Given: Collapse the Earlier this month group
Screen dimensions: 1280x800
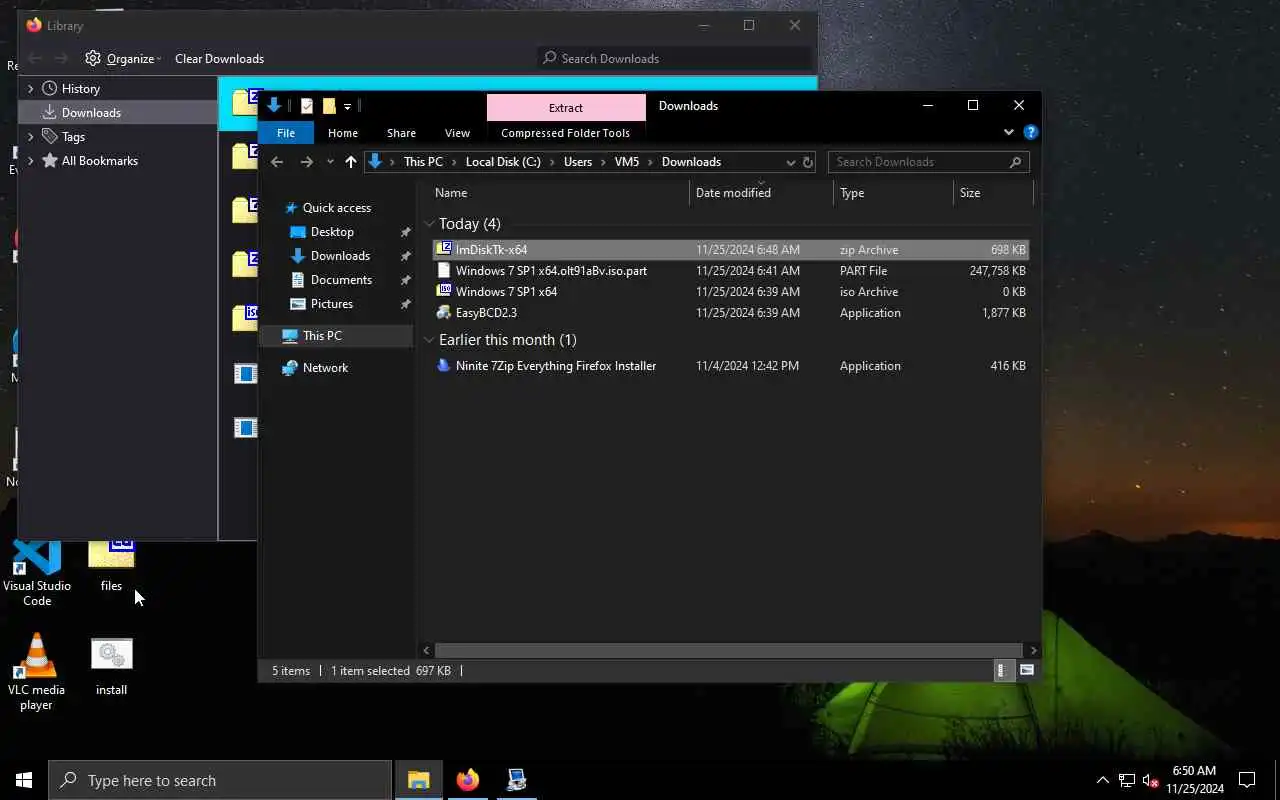Looking at the screenshot, I should point(429,340).
